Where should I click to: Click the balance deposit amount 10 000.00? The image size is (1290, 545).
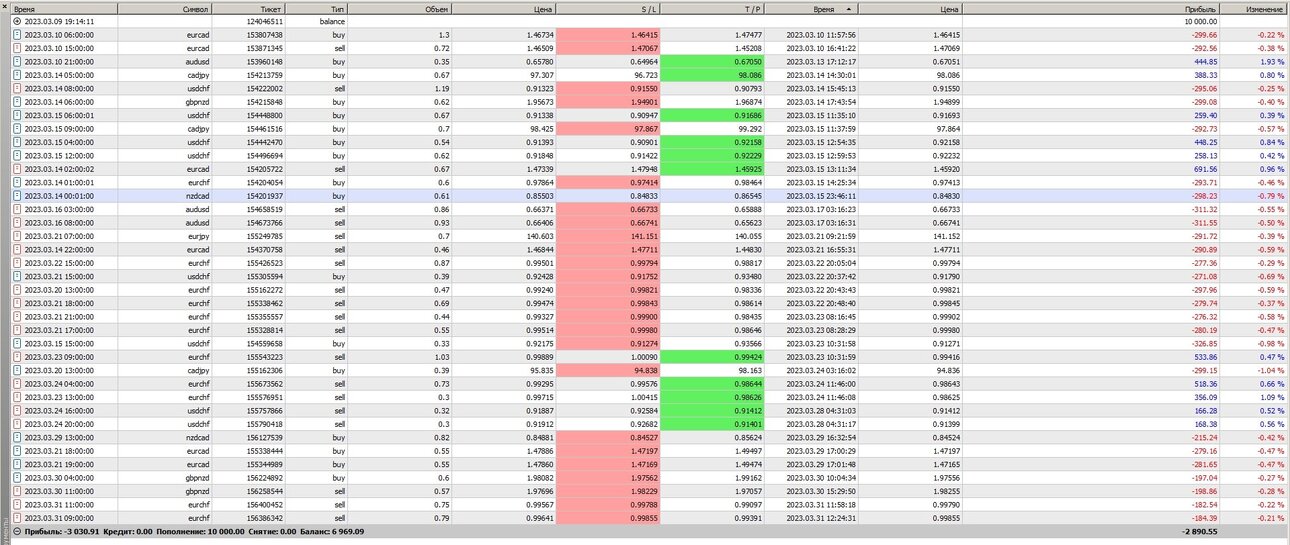point(1199,21)
